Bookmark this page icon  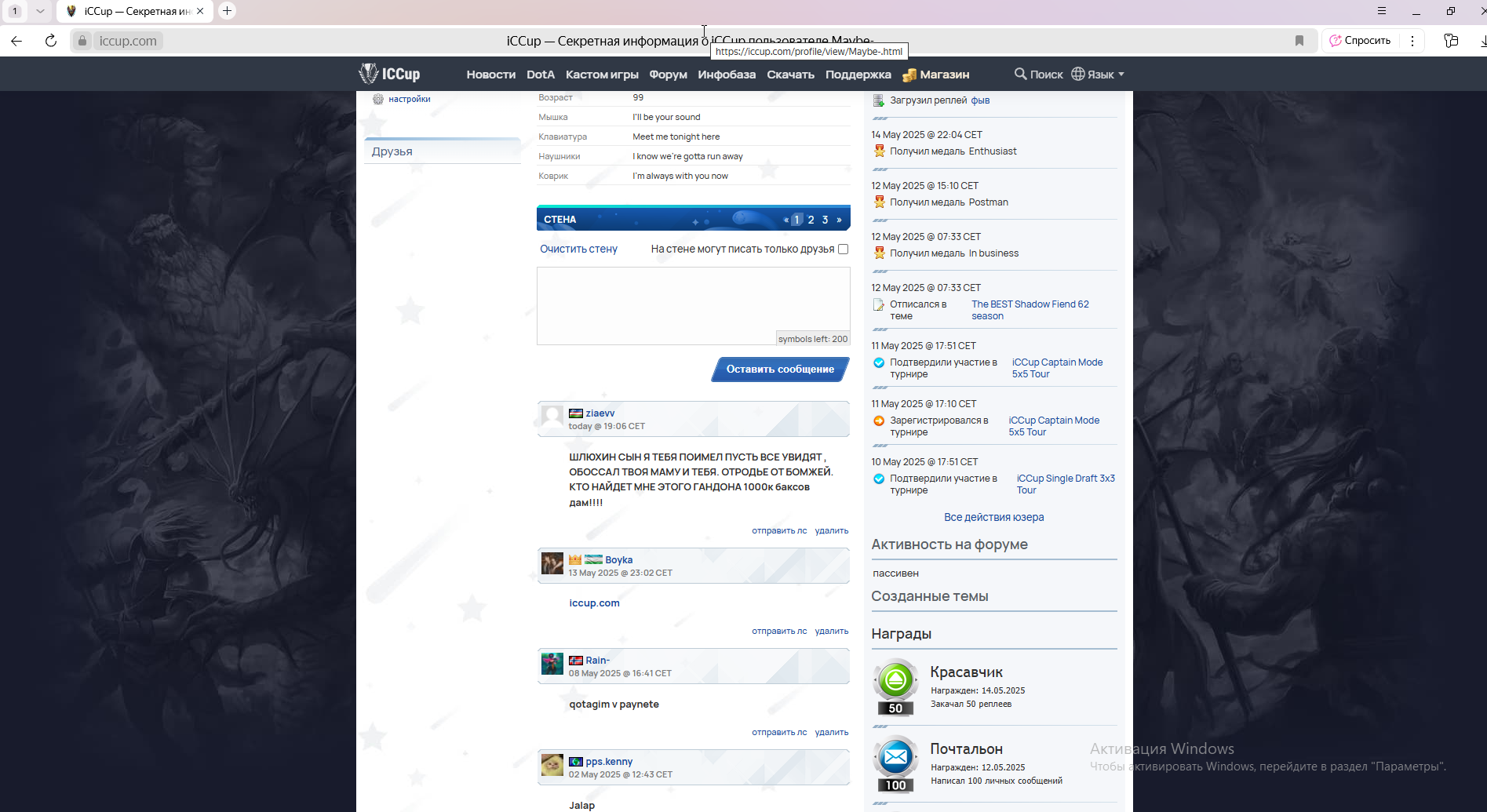(1299, 41)
